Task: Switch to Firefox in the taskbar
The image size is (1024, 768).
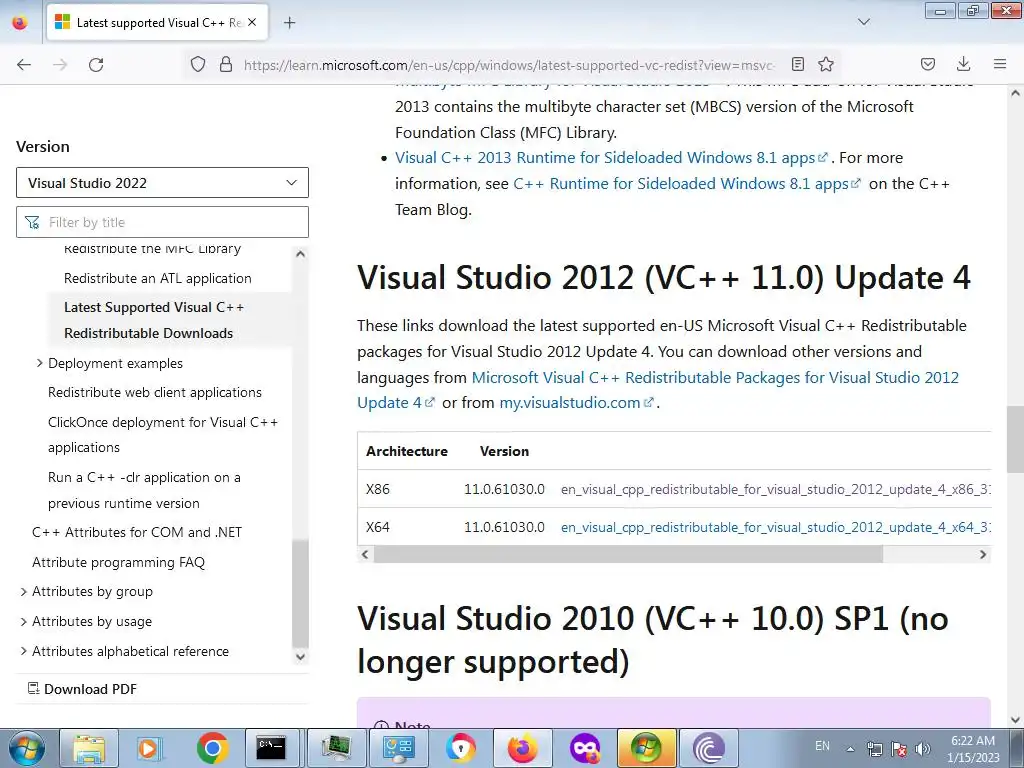Action: pyautogui.click(x=522, y=748)
